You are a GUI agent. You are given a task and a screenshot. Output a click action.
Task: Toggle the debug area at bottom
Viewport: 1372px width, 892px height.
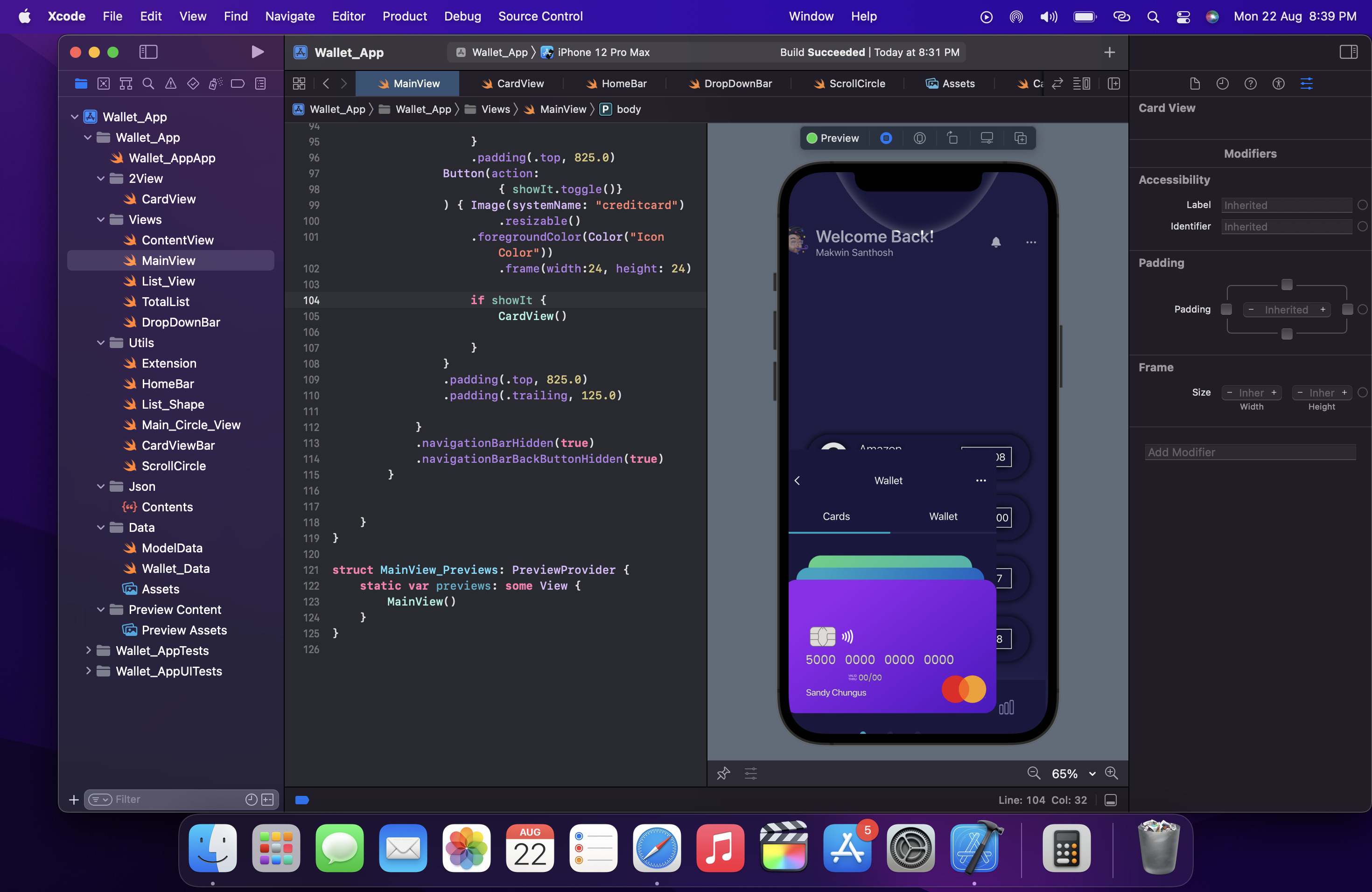point(1110,800)
